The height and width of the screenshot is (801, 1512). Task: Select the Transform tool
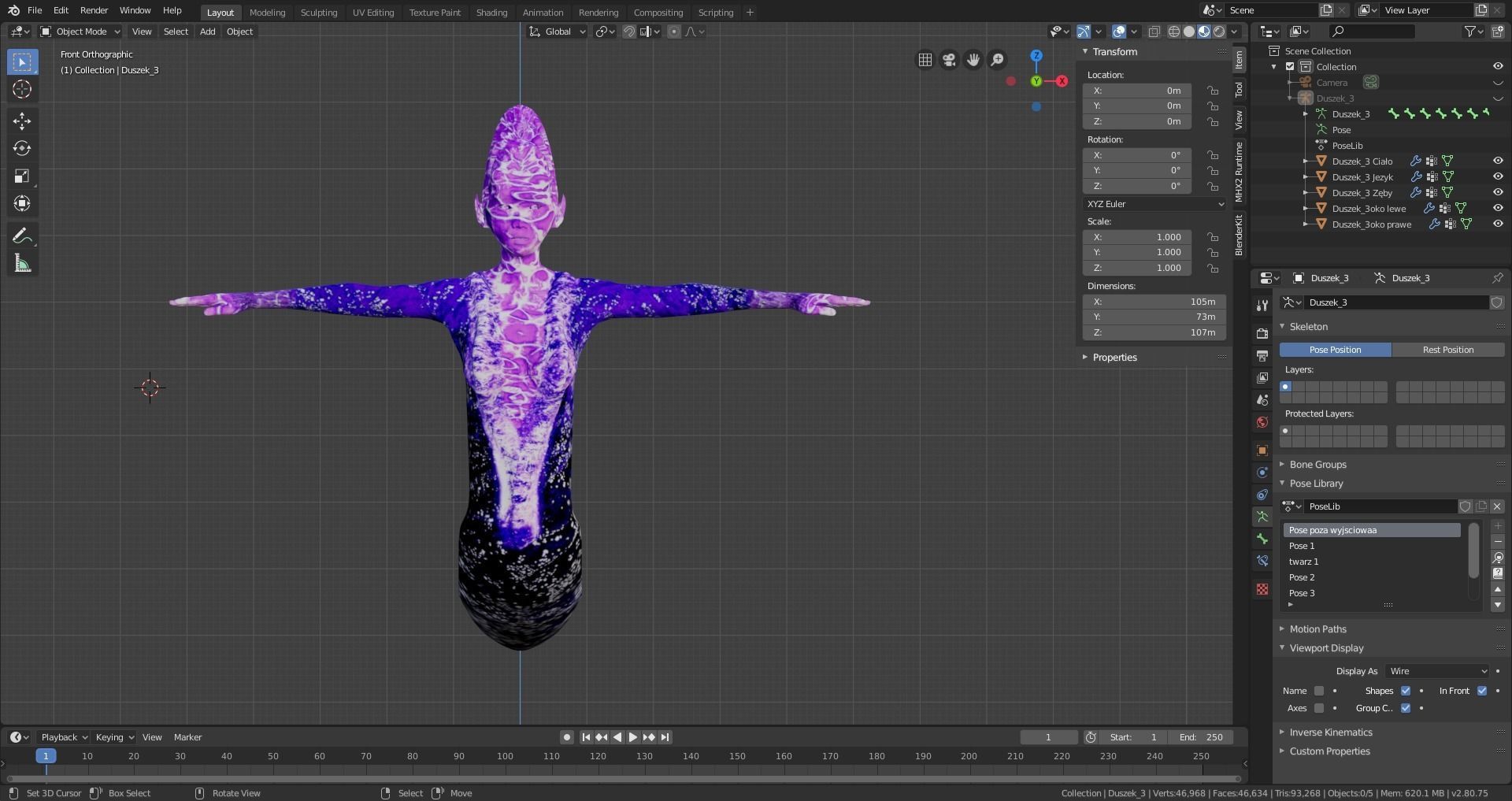click(22, 203)
